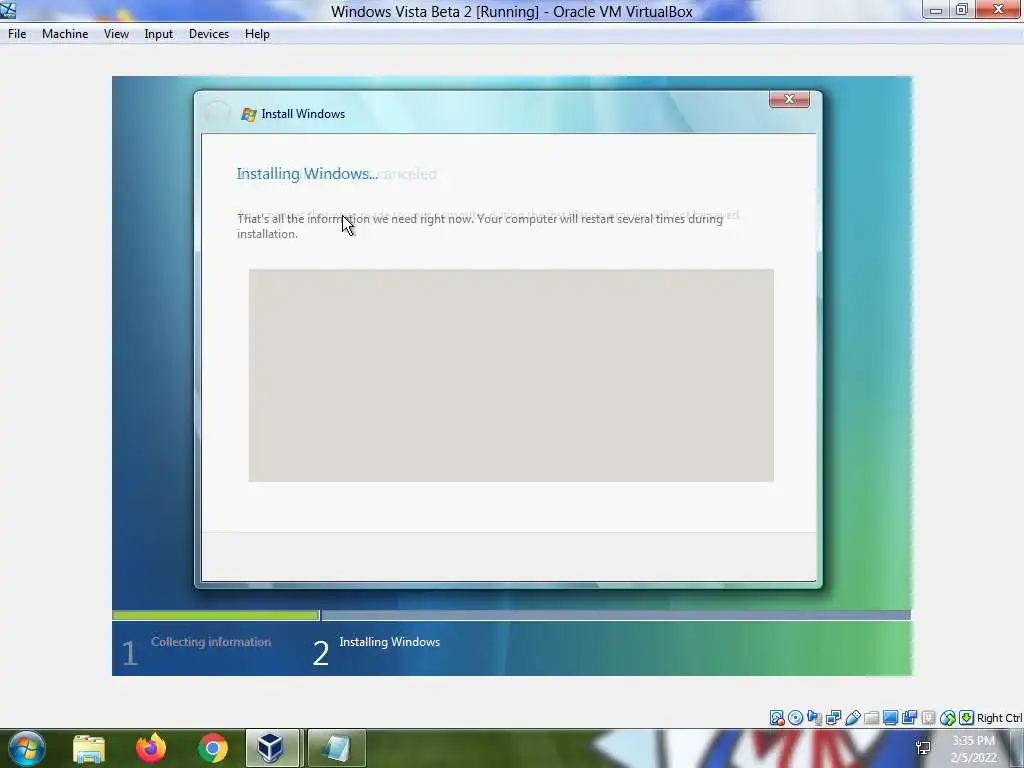Image resolution: width=1024 pixels, height=768 pixels.
Task: Click the hard disk activity status icon
Action: click(x=776, y=718)
